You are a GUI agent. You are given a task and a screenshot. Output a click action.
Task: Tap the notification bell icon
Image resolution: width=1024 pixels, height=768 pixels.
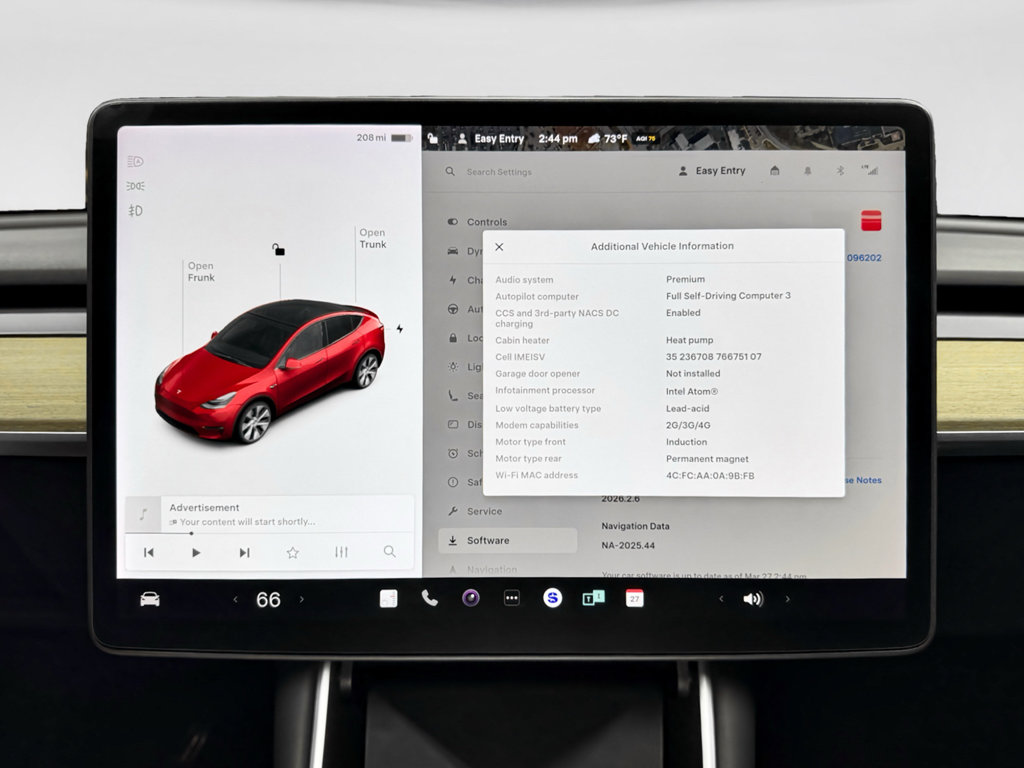[x=809, y=170]
